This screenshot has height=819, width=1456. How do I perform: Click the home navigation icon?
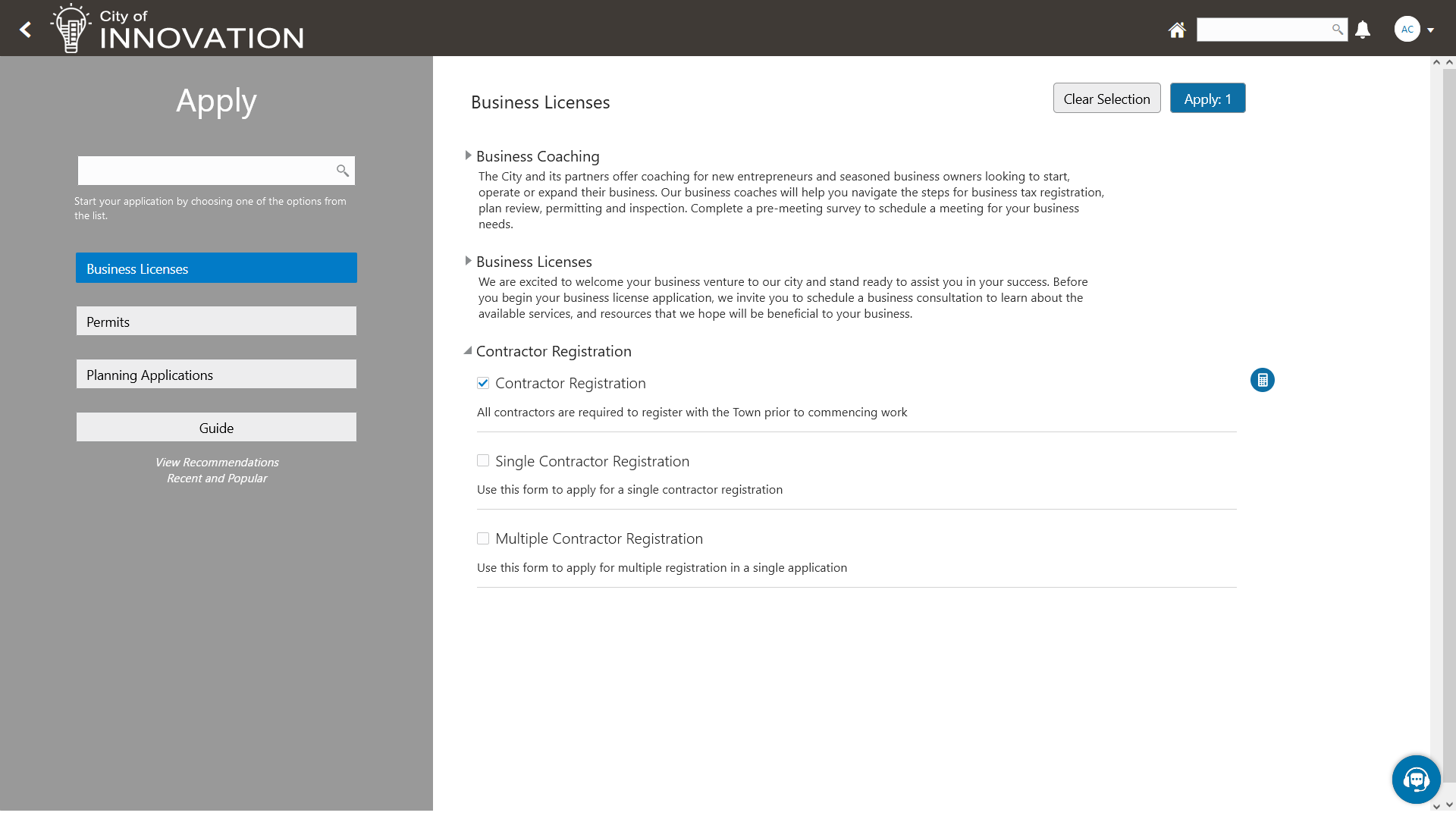[1177, 29]
